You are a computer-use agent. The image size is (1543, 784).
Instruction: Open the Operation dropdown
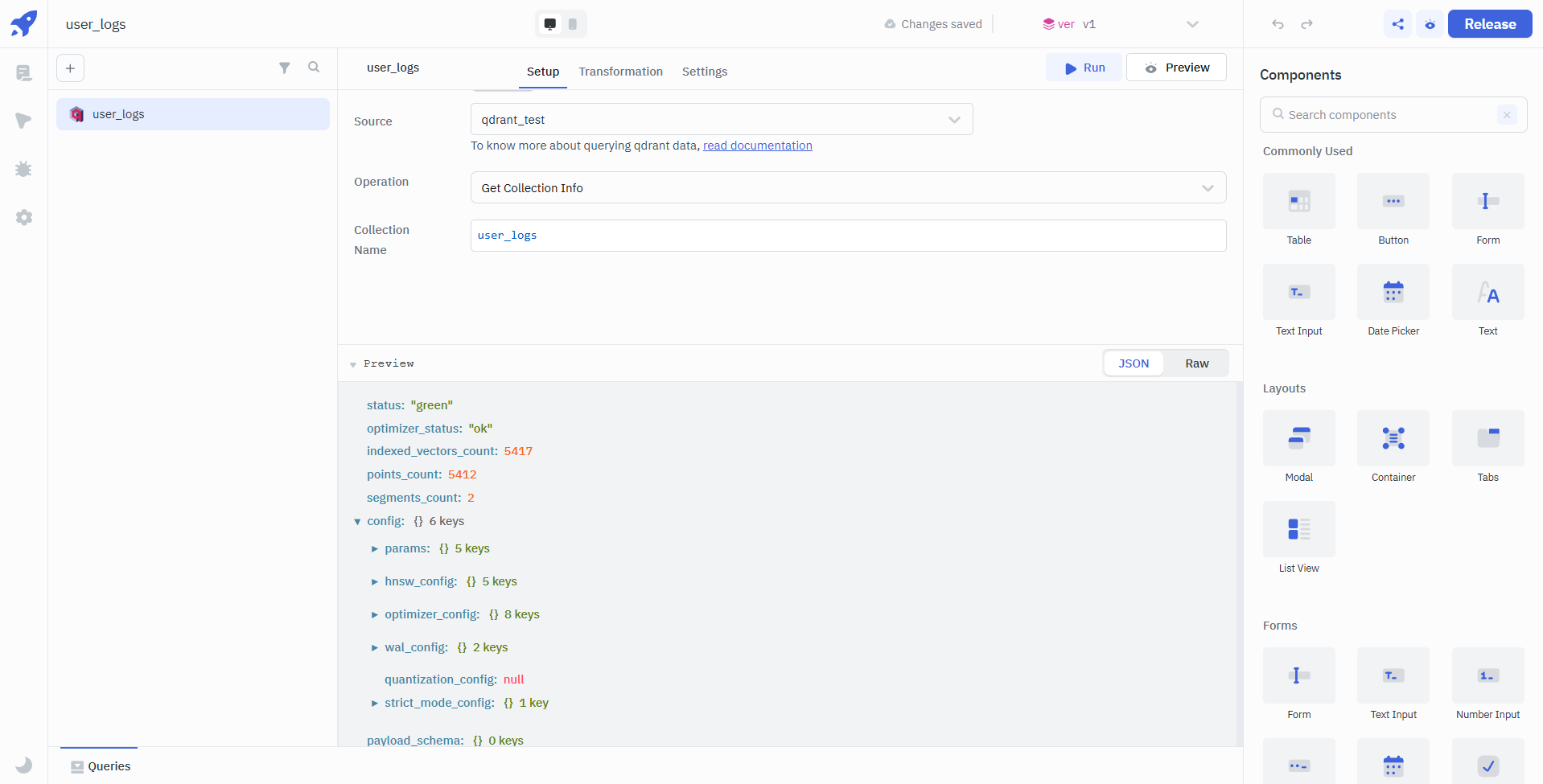pos(847,188)
